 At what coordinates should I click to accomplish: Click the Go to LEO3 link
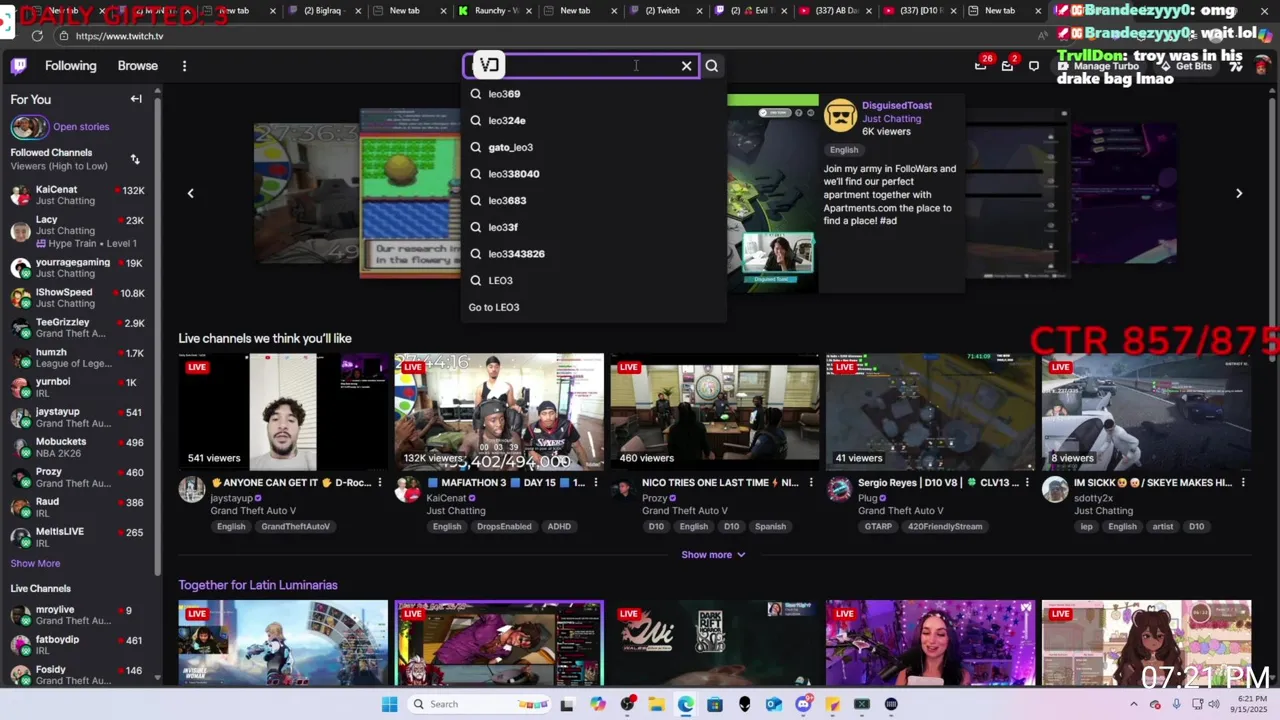(x=494, y=308)
